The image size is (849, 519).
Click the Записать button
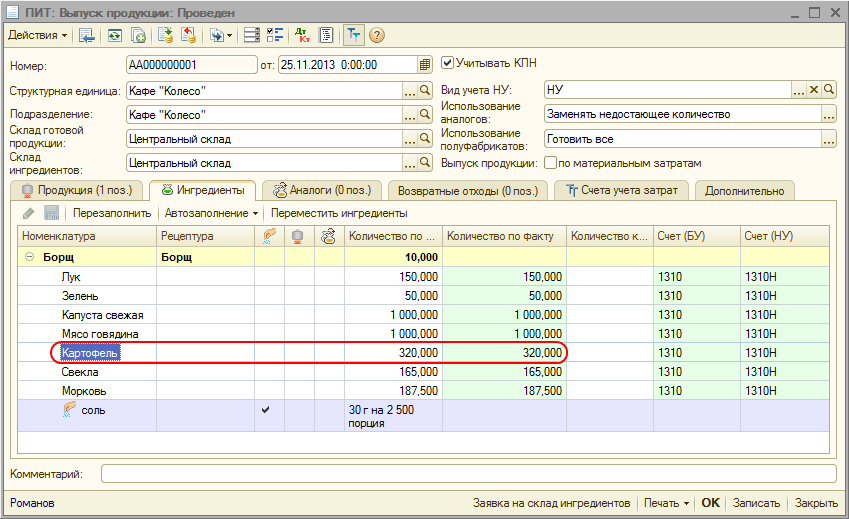point(755,503)
